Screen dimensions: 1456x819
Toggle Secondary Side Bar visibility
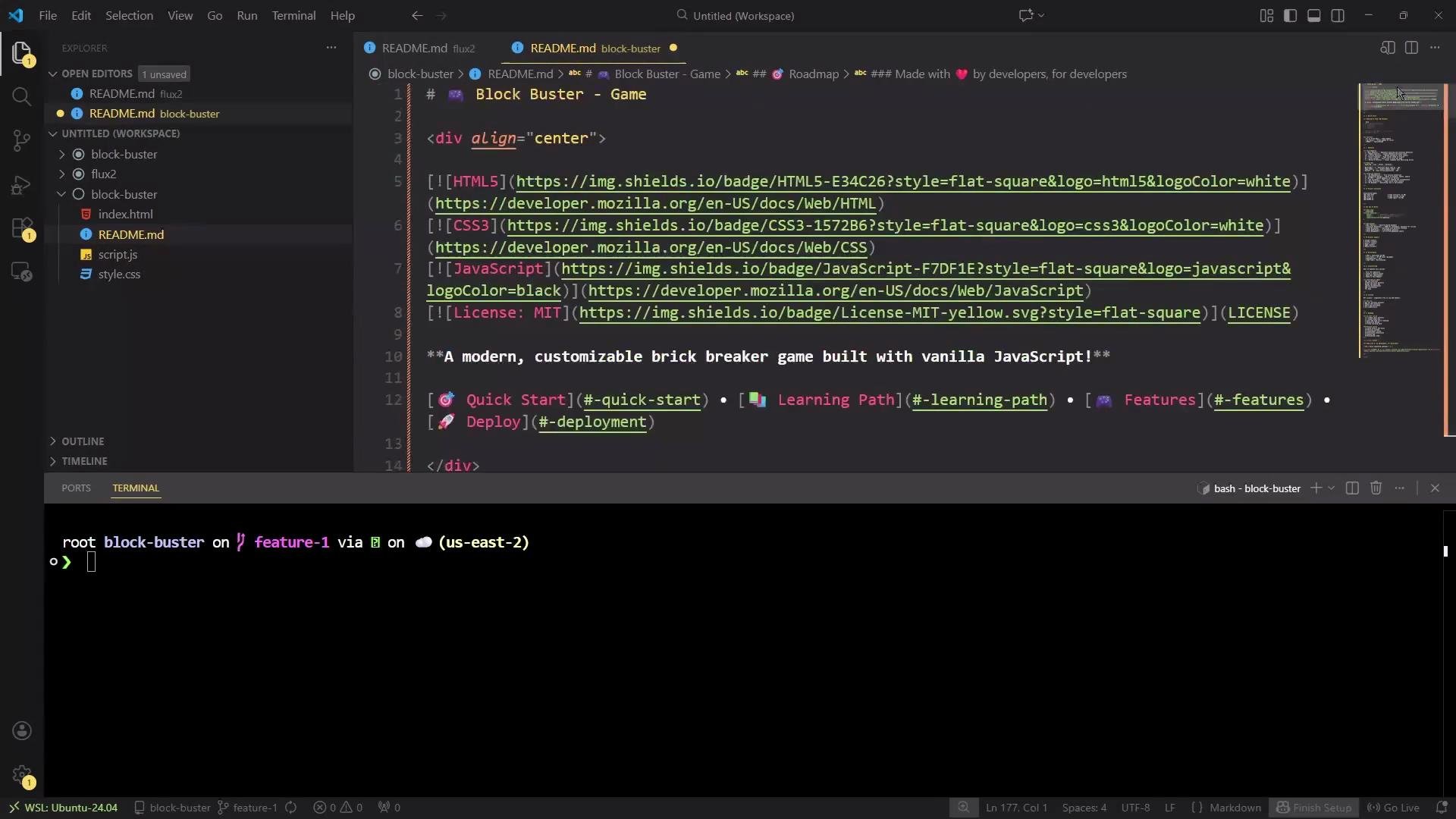coord(1338,15)
